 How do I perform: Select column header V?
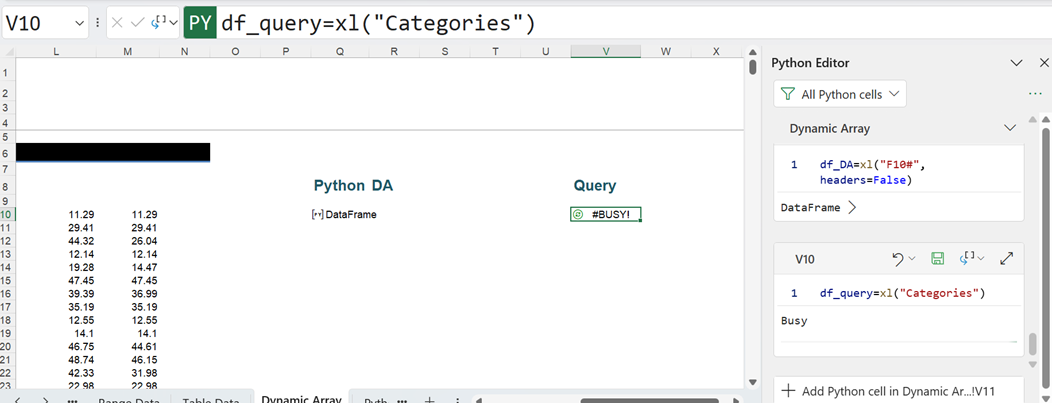[x=606, y=52]
